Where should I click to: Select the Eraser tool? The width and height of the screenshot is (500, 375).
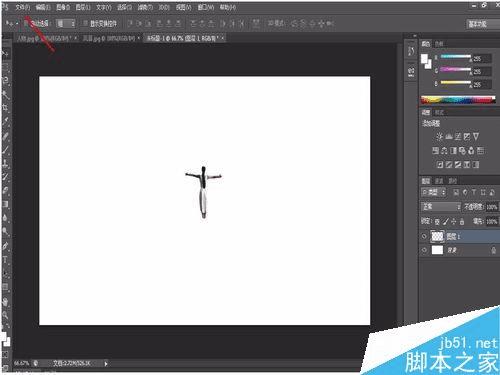[x=5, y=191]
